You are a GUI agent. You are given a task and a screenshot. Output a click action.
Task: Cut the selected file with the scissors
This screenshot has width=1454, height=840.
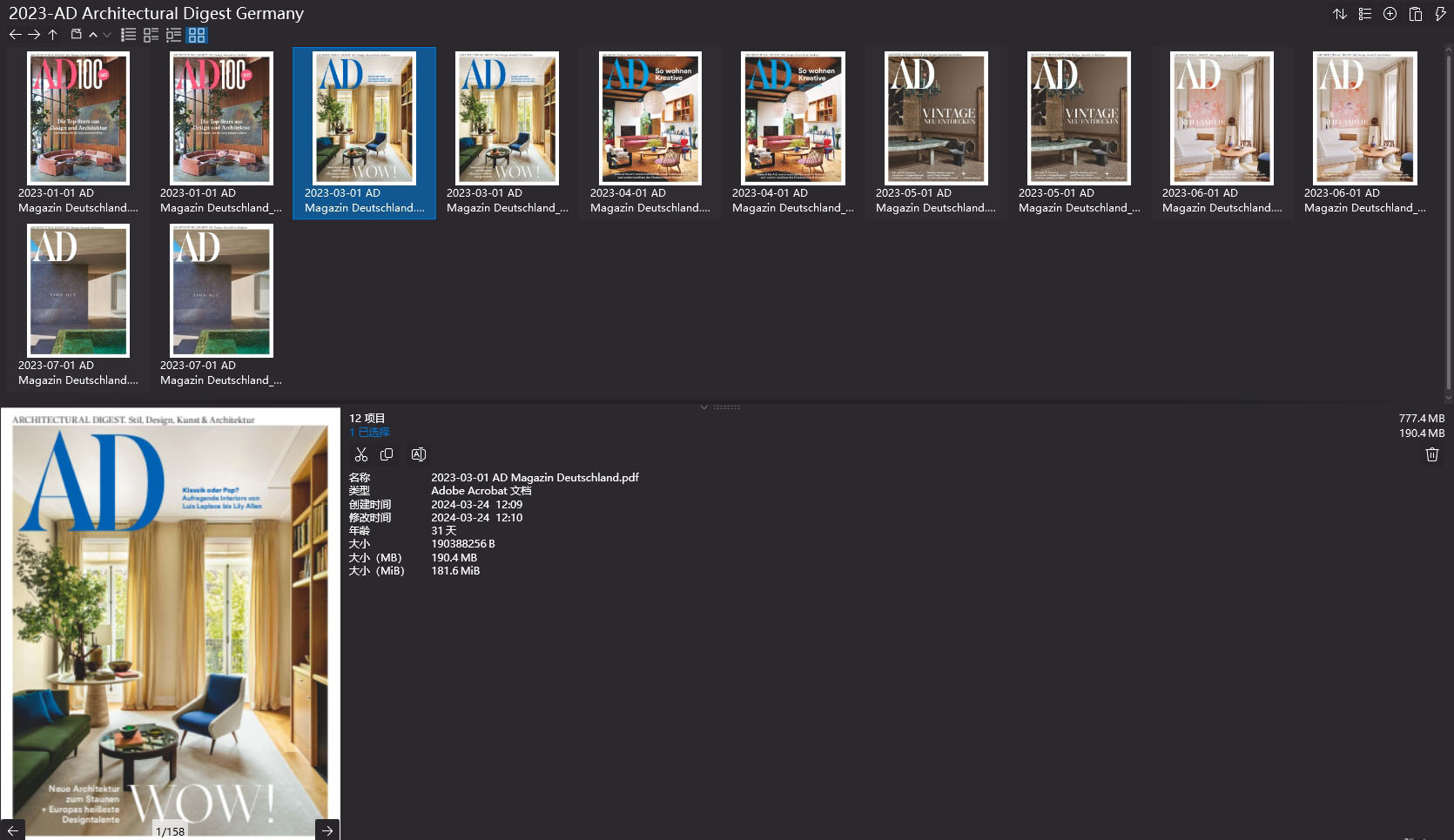pos(361,454)
